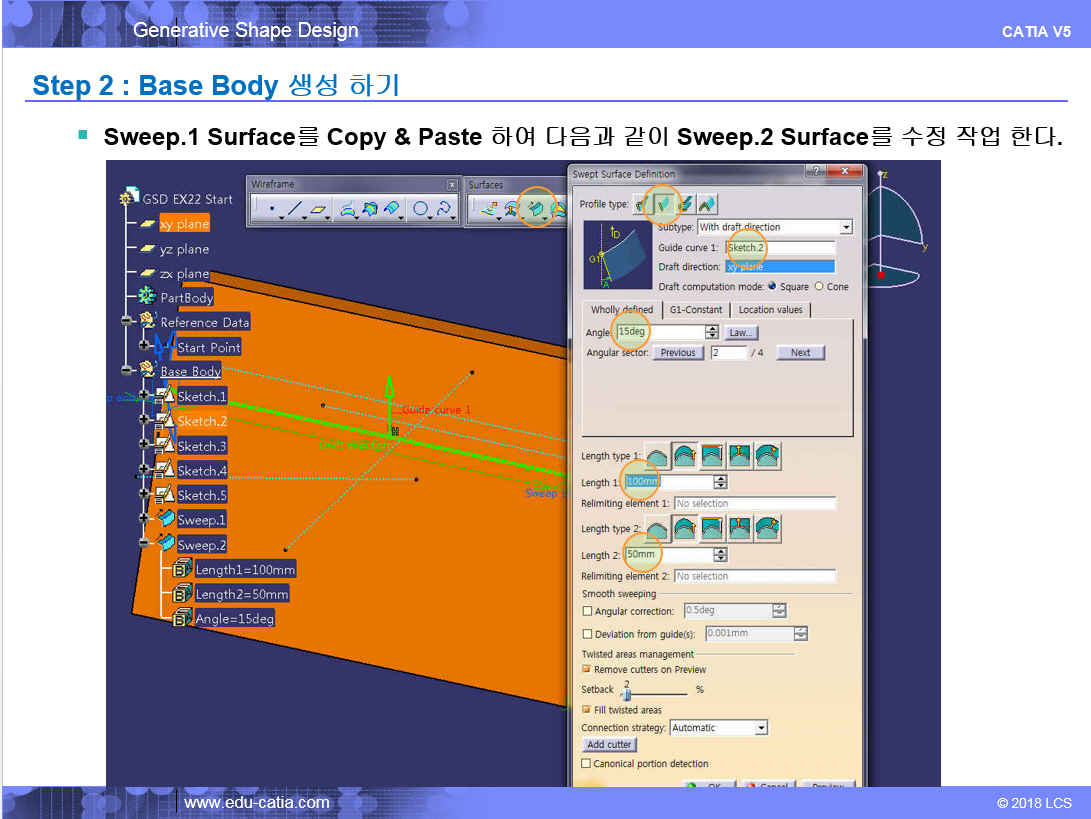Select the Circle tool in Wireframe toolbar

point(420,209)
